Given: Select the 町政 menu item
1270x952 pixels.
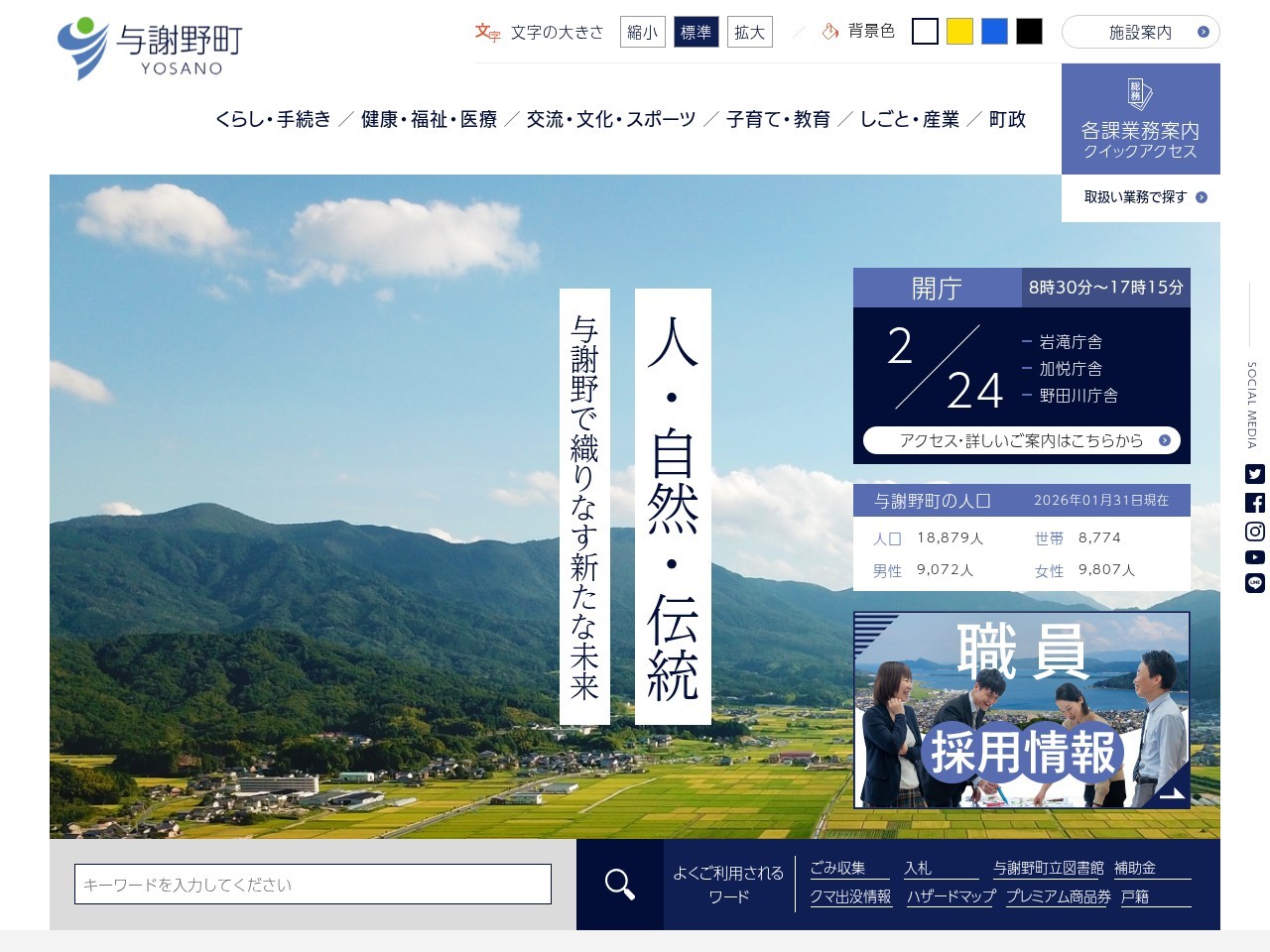Looking at the screenshot, I should click(x=1007, y=120).
